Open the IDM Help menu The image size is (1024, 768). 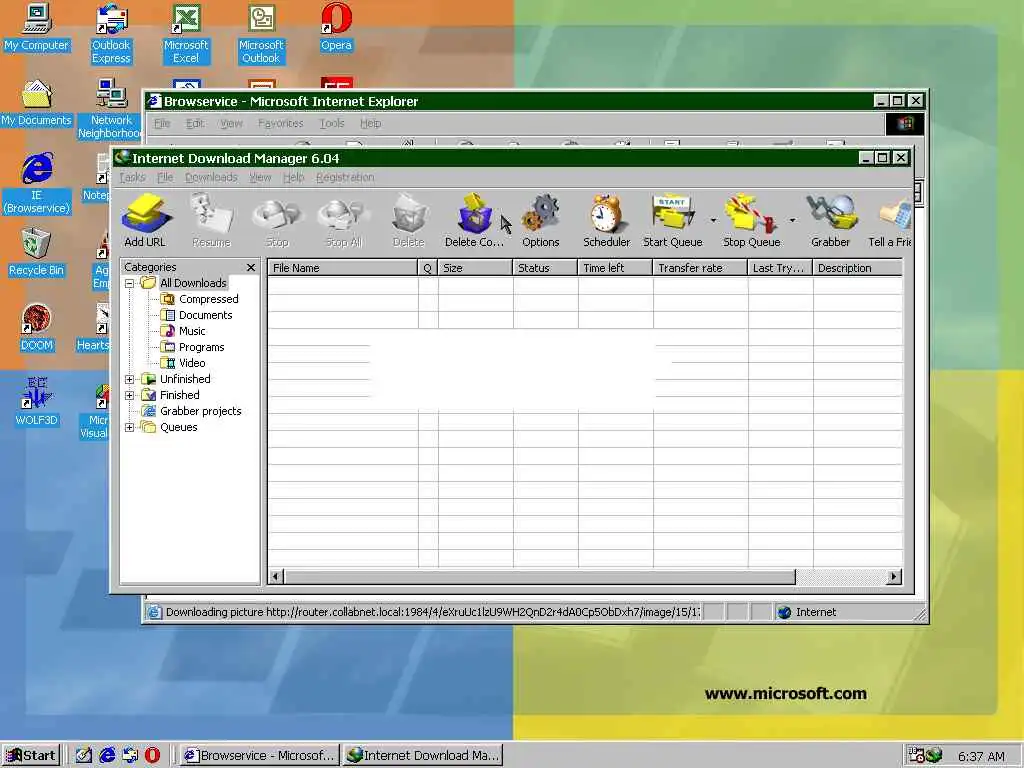[x=294, y=178]
